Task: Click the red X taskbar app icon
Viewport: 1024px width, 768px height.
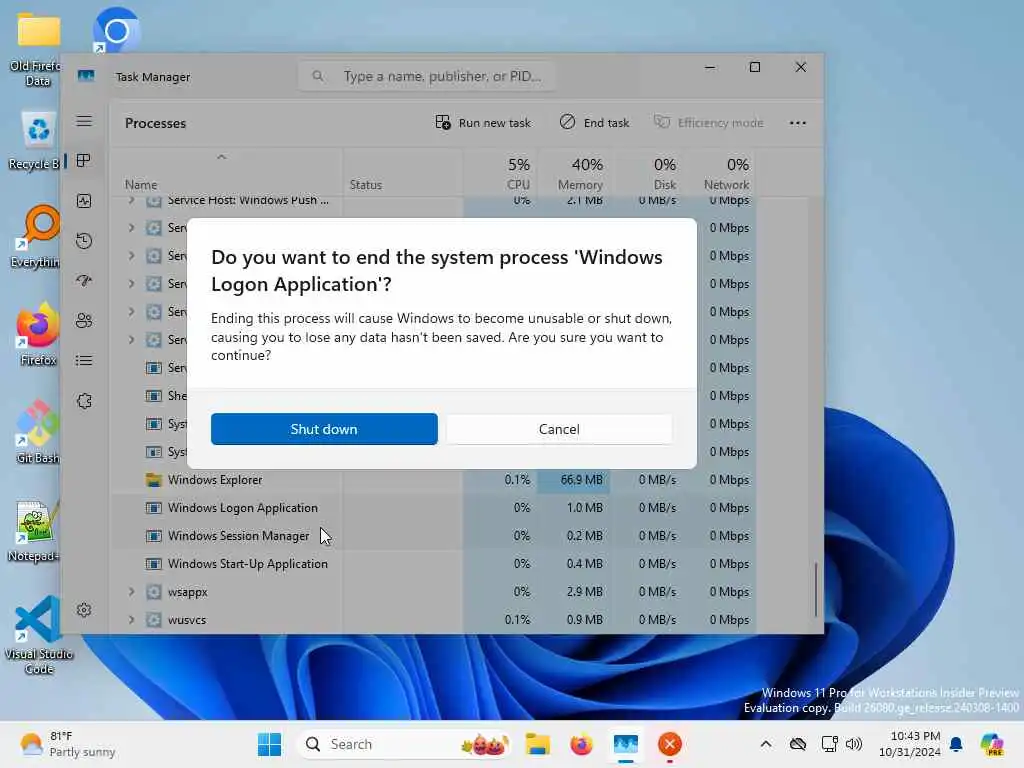Action: click(669, 744)
